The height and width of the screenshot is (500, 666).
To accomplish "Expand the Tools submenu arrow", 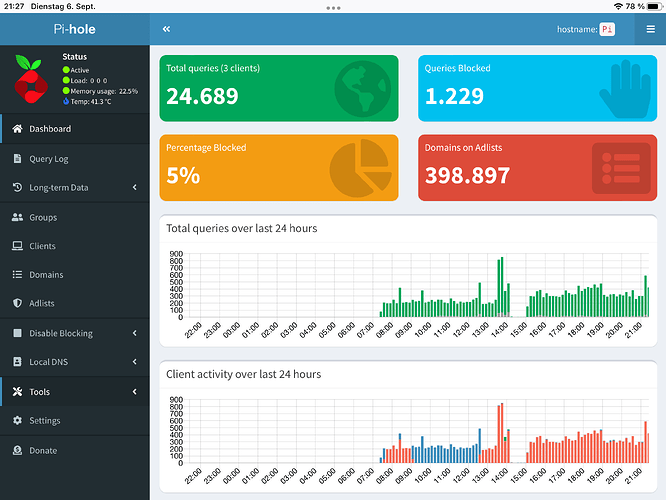I will pyautogui.click(x=134, y=392).
